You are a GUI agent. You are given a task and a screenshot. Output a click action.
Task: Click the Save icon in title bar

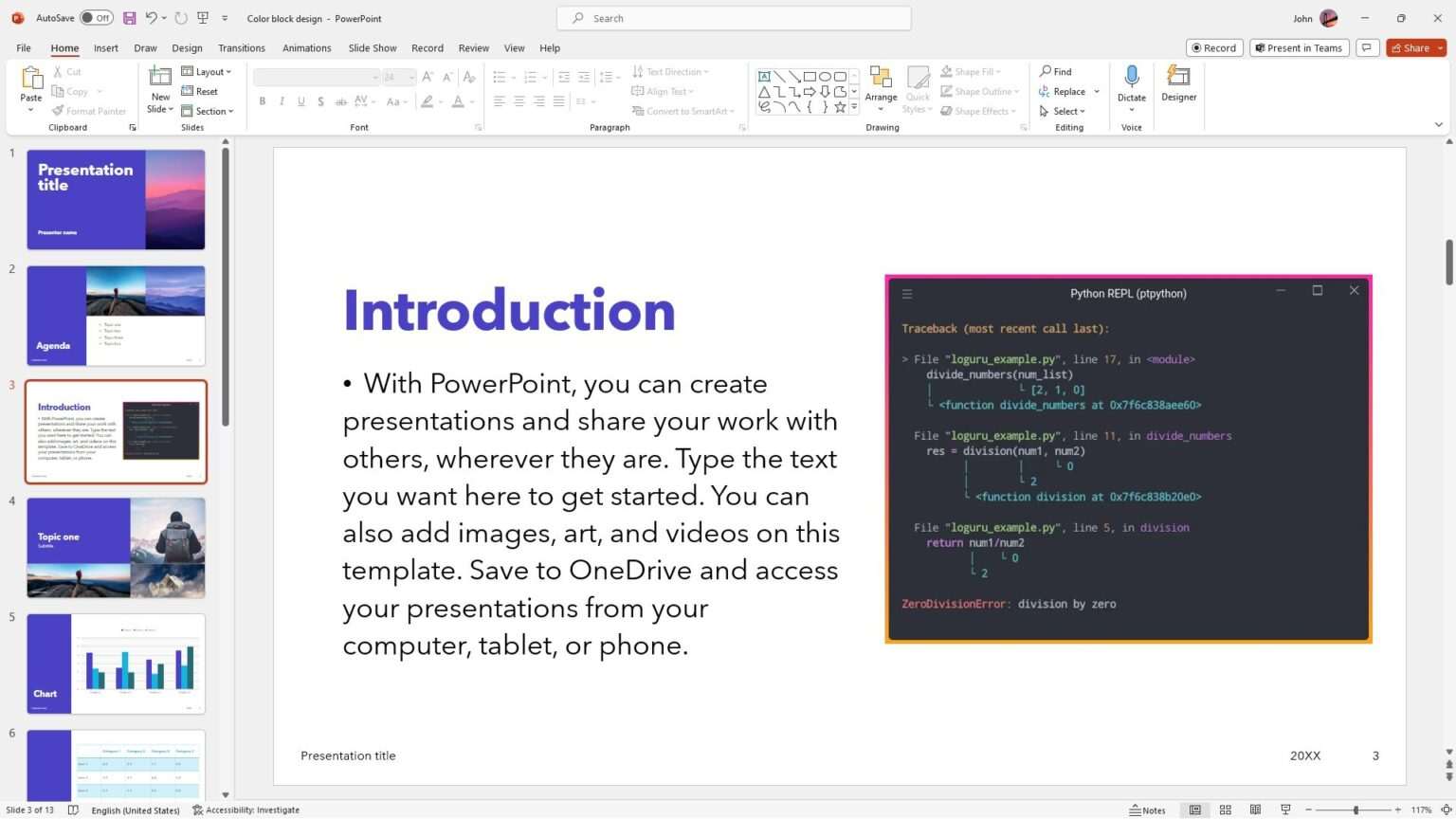pyautogui.click(x=130, y=18)
